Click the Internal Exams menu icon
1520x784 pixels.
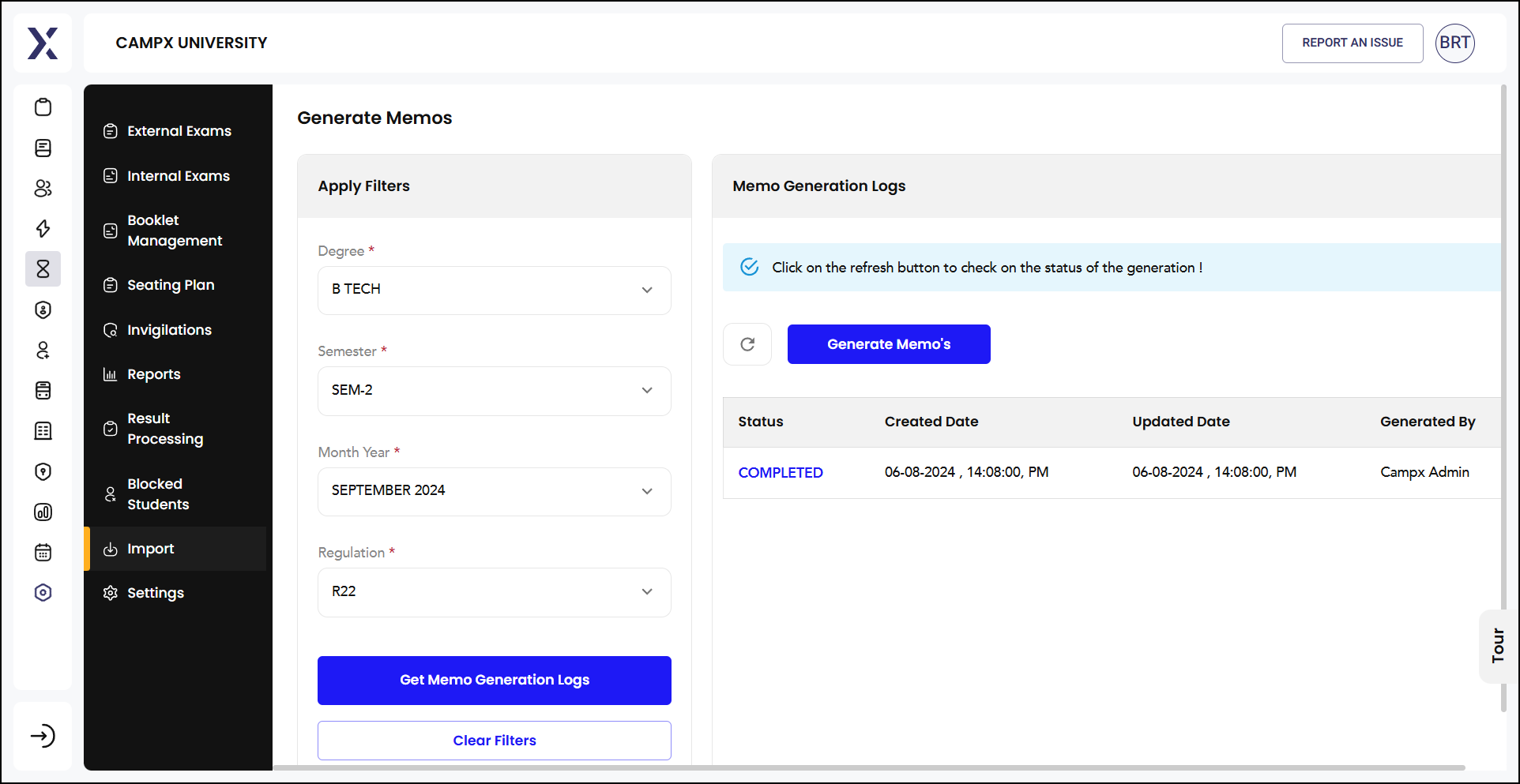pos(111,176)
